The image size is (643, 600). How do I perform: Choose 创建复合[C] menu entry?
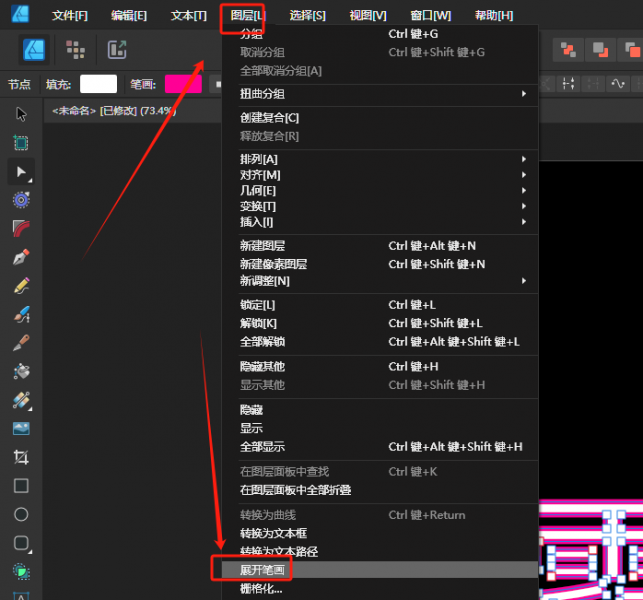(x=380, y=118)
